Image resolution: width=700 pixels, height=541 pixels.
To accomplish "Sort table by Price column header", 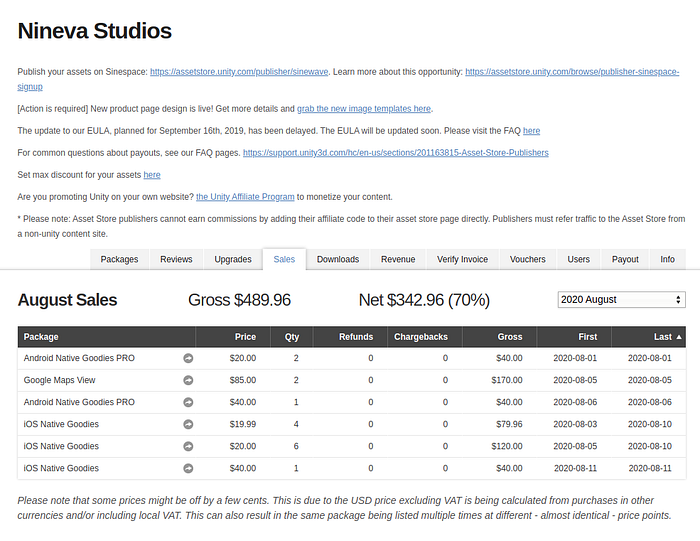I will point(233,337).
